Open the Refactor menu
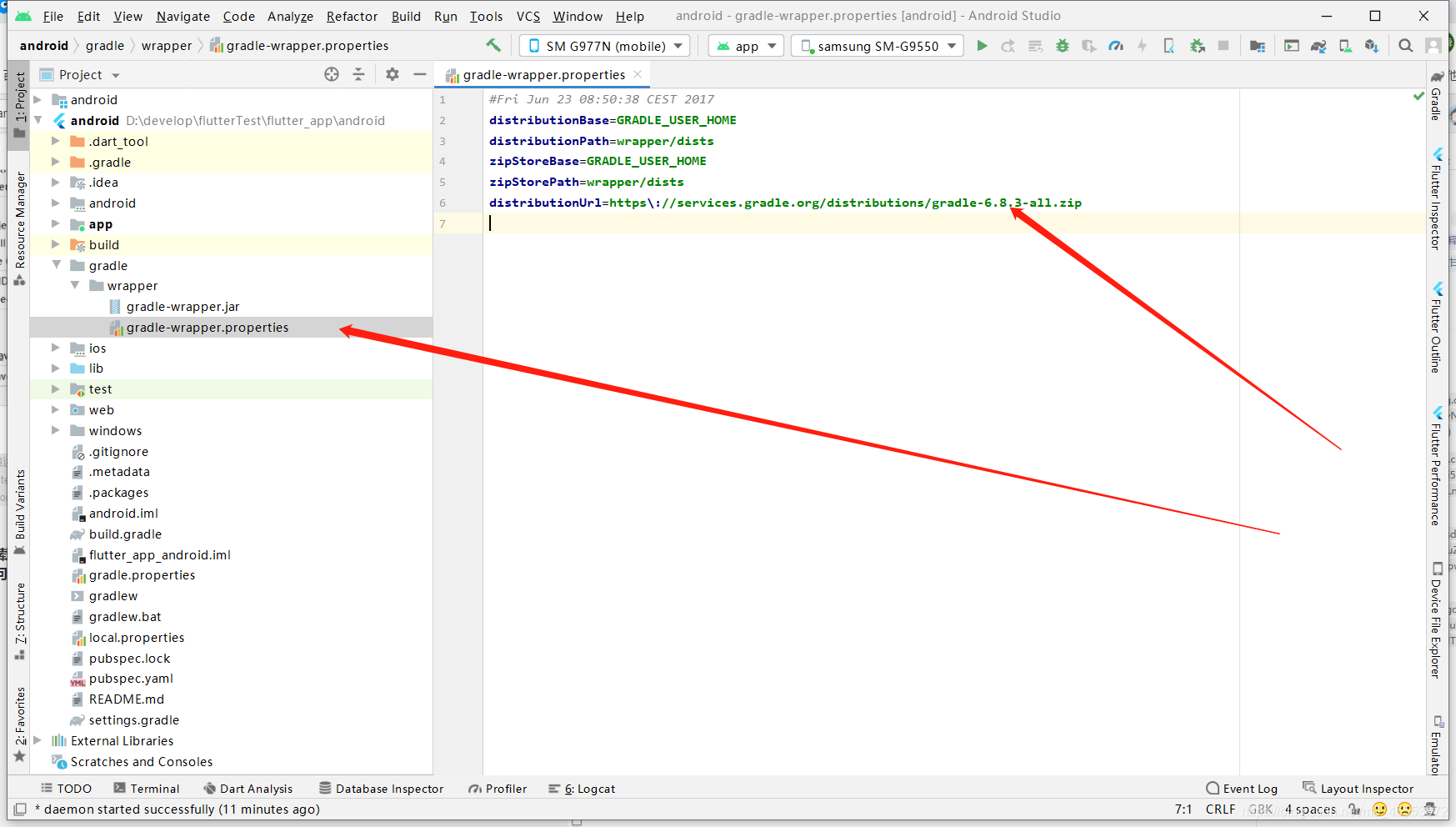This screenshot has width=1456, height=827. tap(352, 16)
